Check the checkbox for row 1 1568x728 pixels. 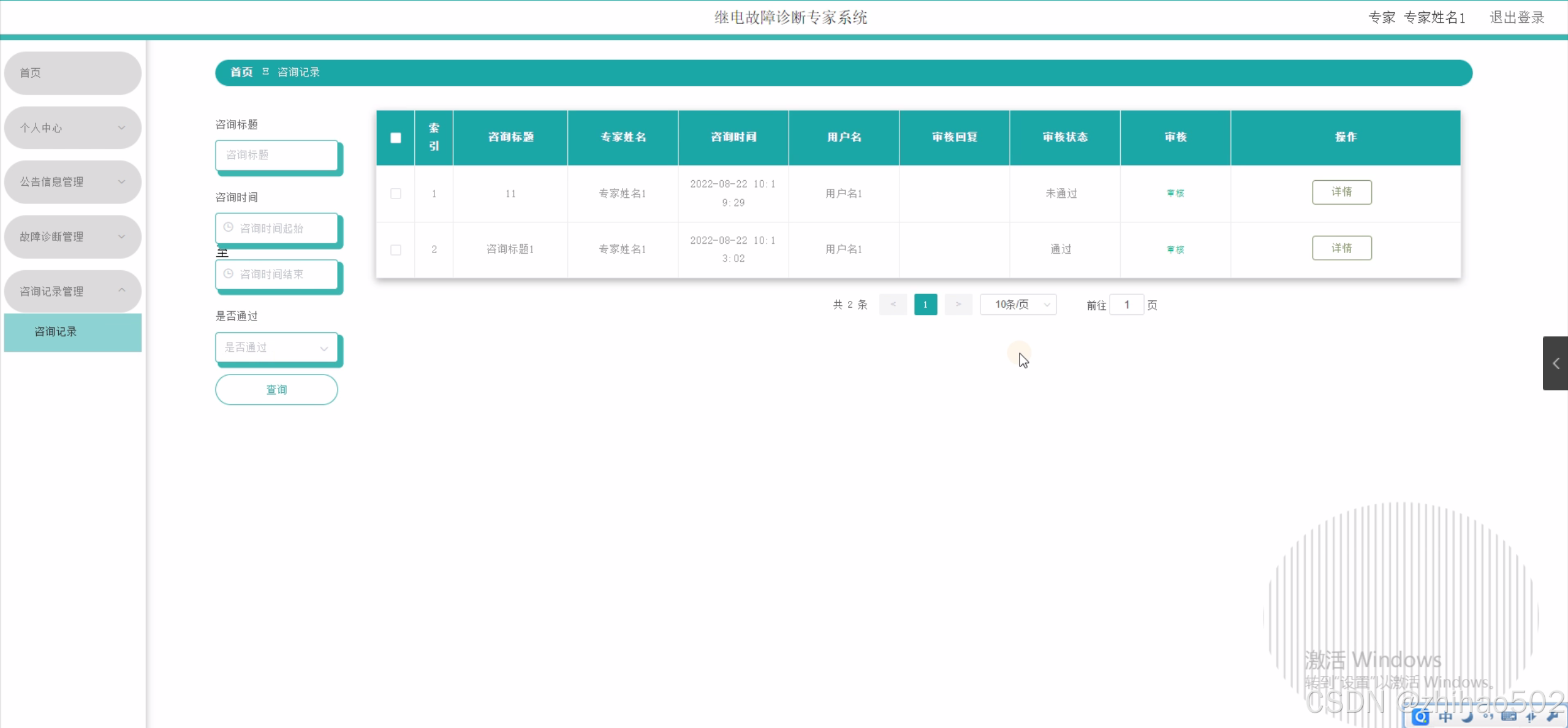[x=395, y=194]
